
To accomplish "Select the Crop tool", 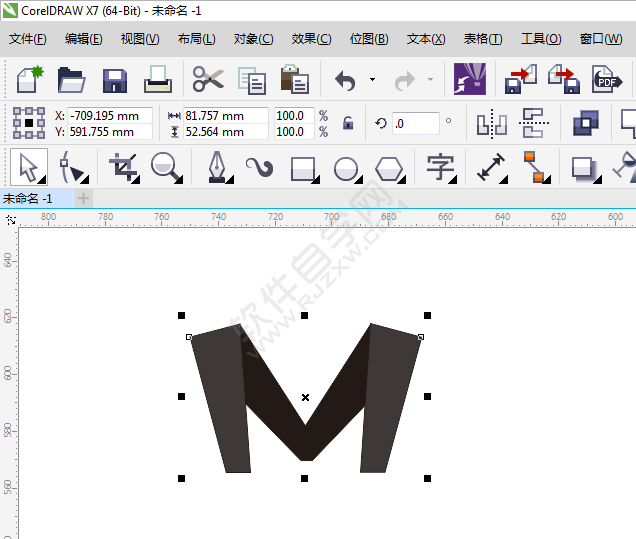I will tap(124, 166).
